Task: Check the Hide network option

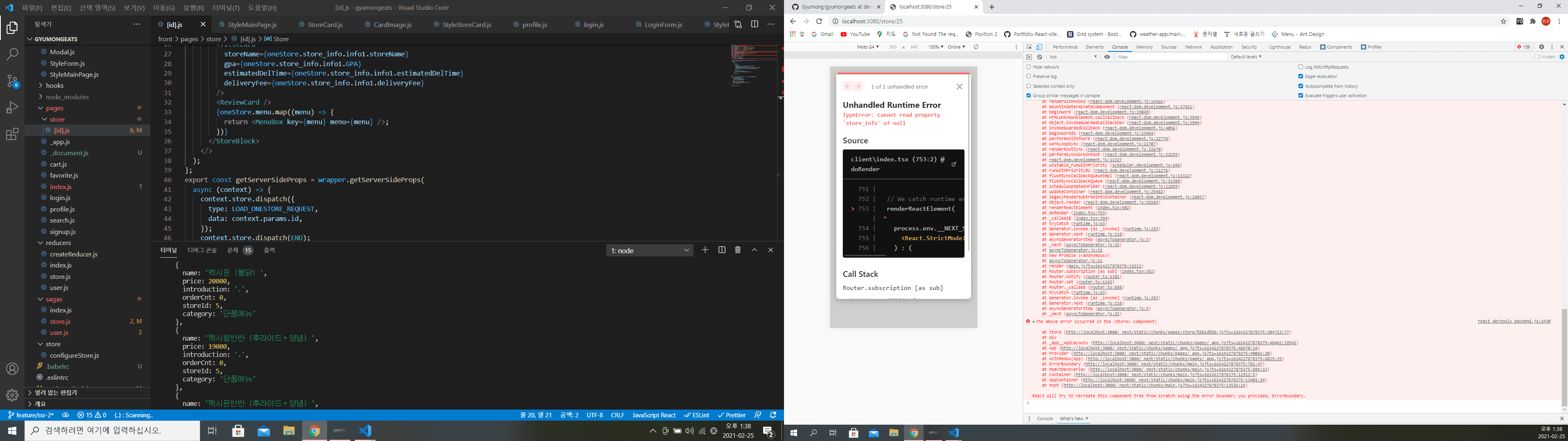Action: [1029, 67]
